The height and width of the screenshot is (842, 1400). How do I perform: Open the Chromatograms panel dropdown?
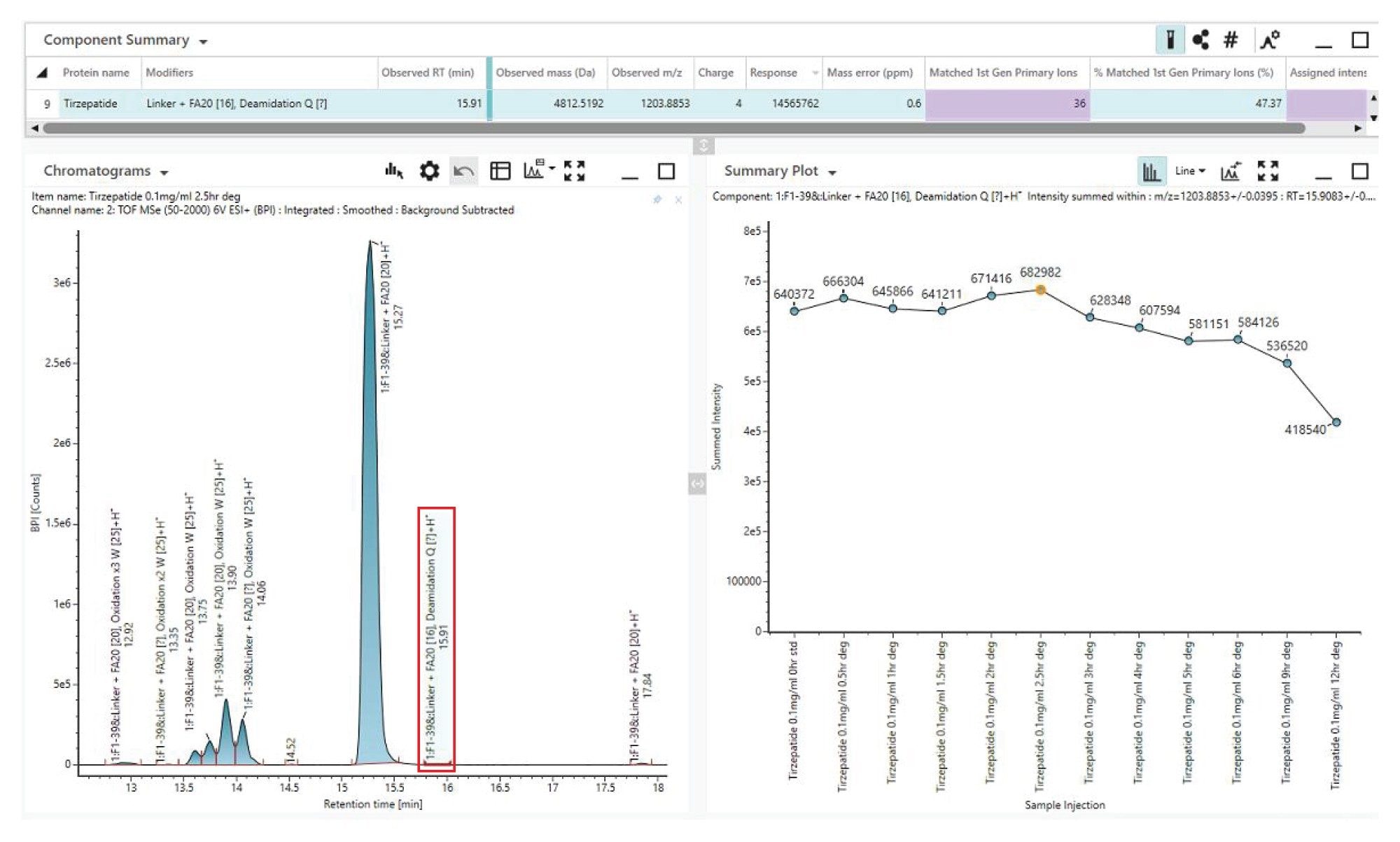(x=164, y=173)
